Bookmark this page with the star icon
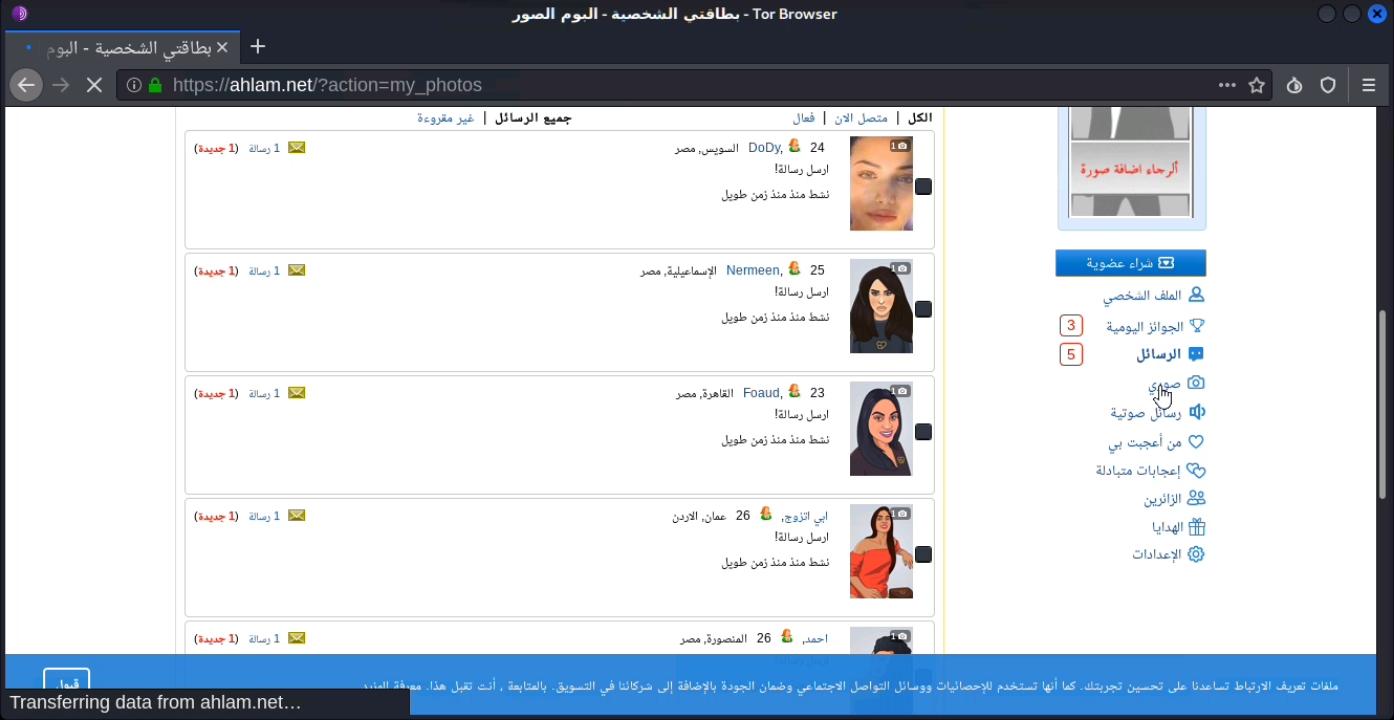This screenshot has height=720, width=1394. (x=1257, y=85)
